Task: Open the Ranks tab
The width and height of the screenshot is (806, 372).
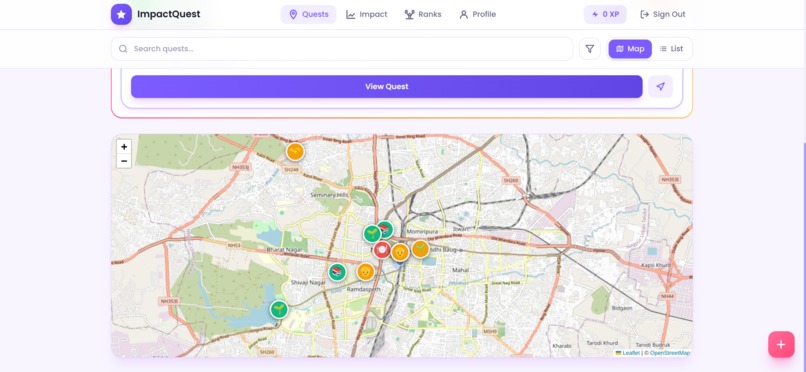Action: [x=423, y=14]
